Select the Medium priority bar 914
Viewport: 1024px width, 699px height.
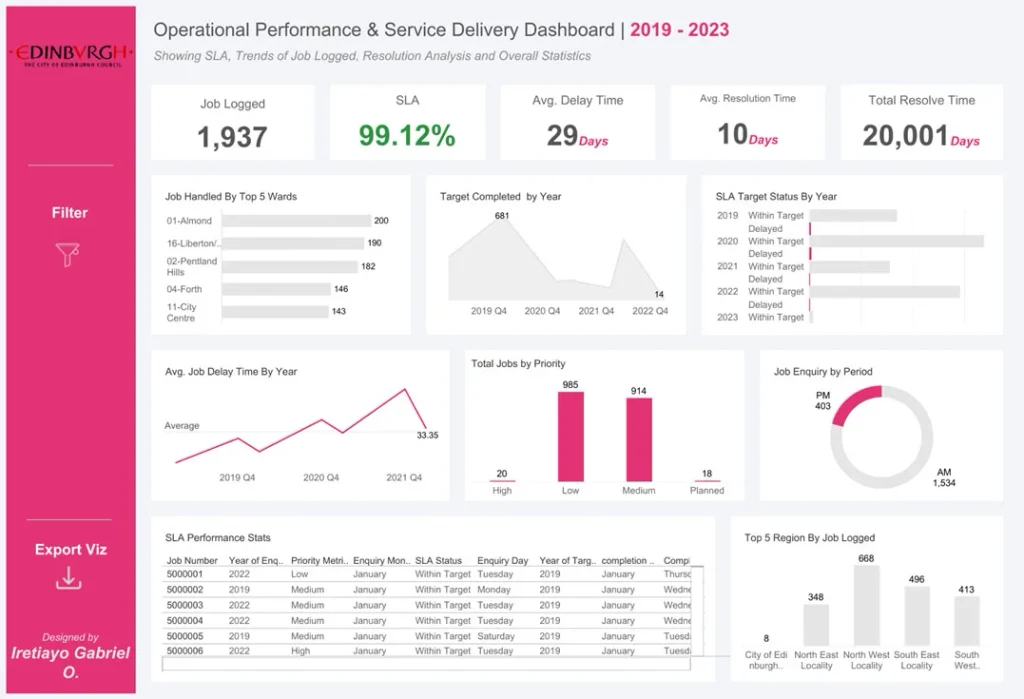pos(639,440)
